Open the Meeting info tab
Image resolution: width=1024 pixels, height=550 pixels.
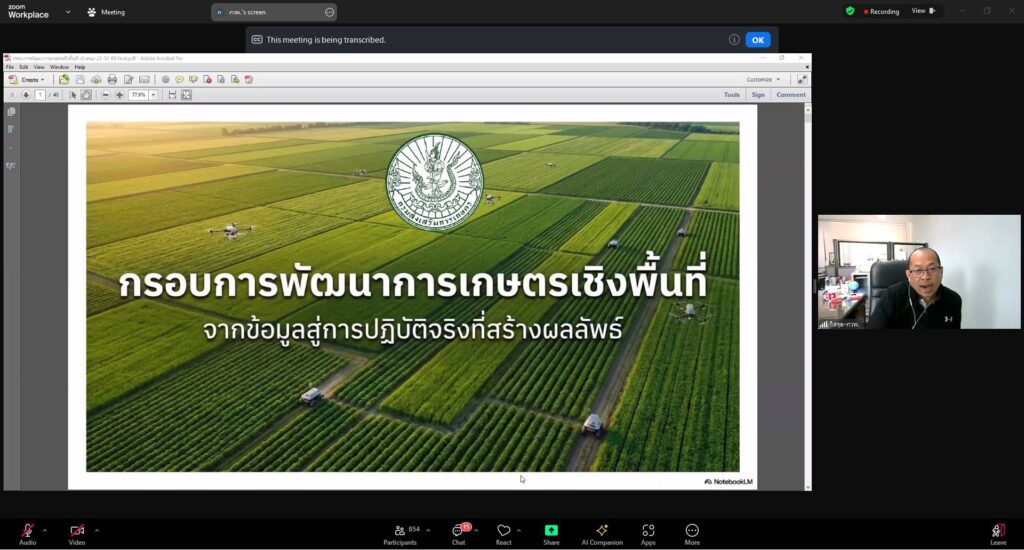[x=106, y=12]
